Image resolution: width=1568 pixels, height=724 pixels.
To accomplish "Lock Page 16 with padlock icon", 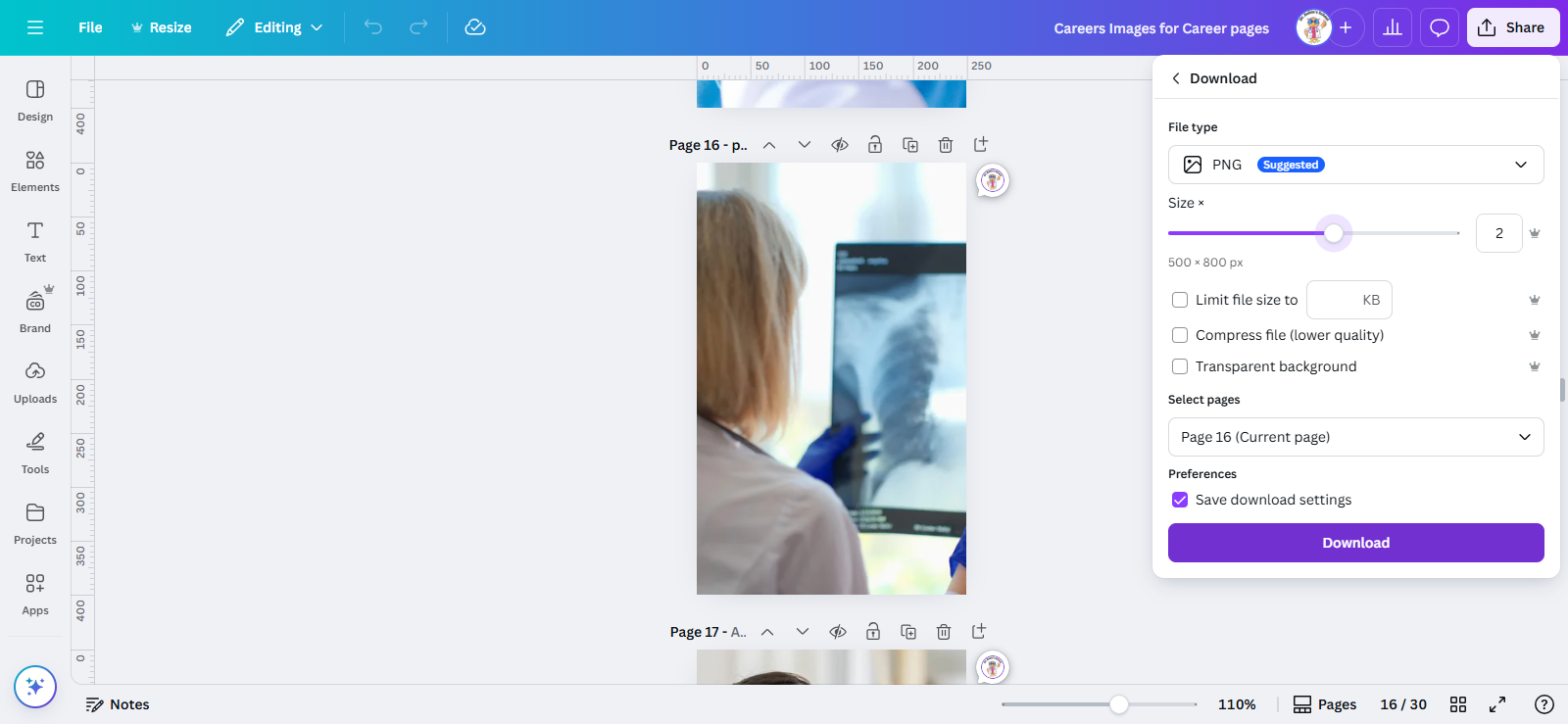I will [875, 145].
